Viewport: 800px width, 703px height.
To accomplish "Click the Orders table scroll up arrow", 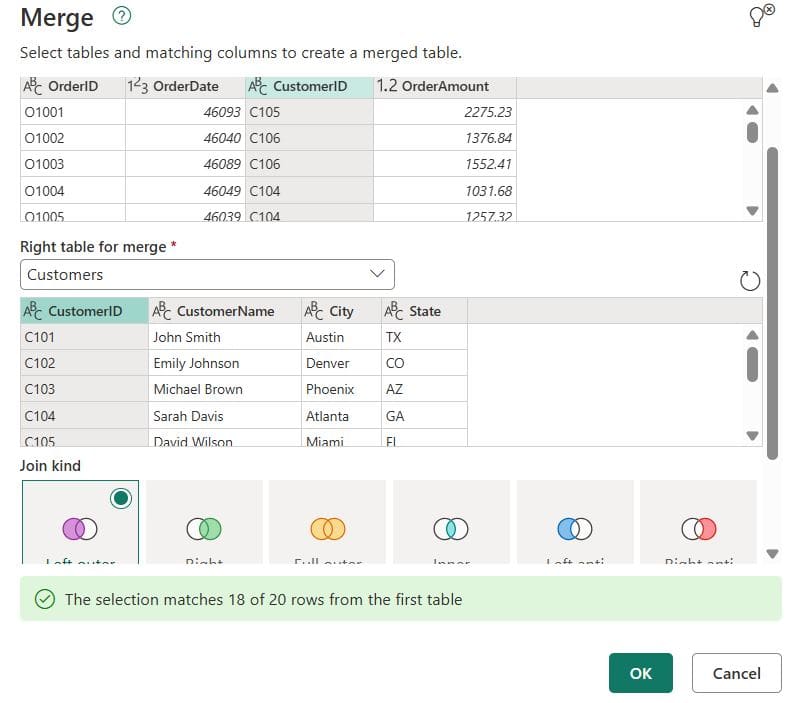I will (752, 110).
